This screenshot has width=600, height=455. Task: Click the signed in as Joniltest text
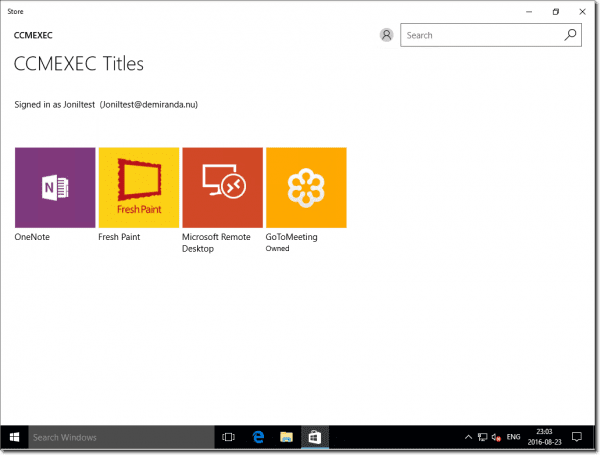(106, 104)
